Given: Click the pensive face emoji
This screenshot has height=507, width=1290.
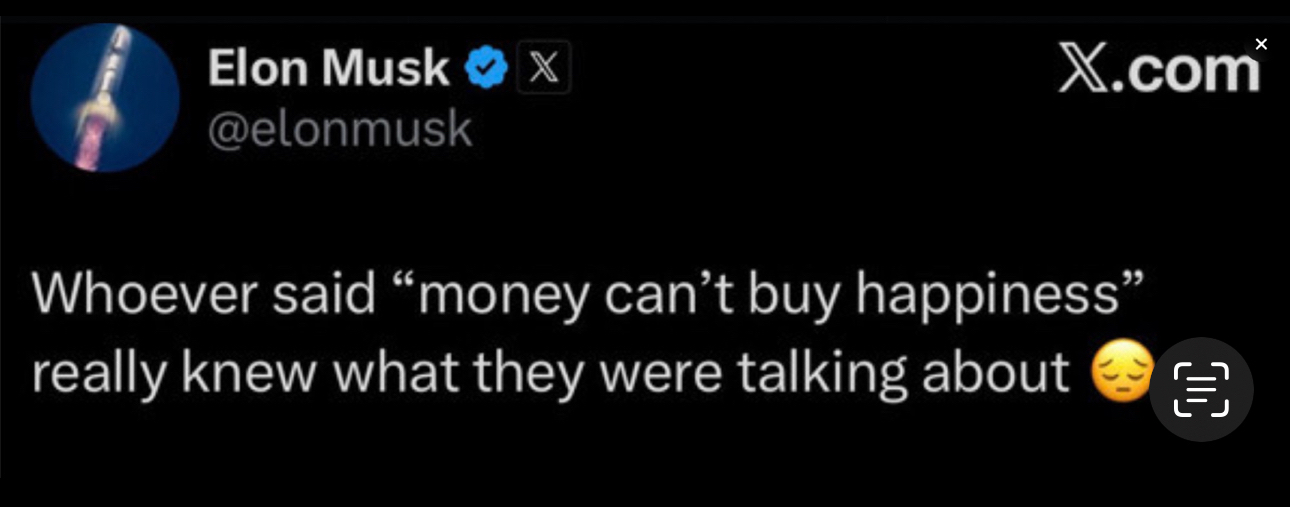Looking at the screenshot, I should pyautogui.click(x=1121, y=372).
